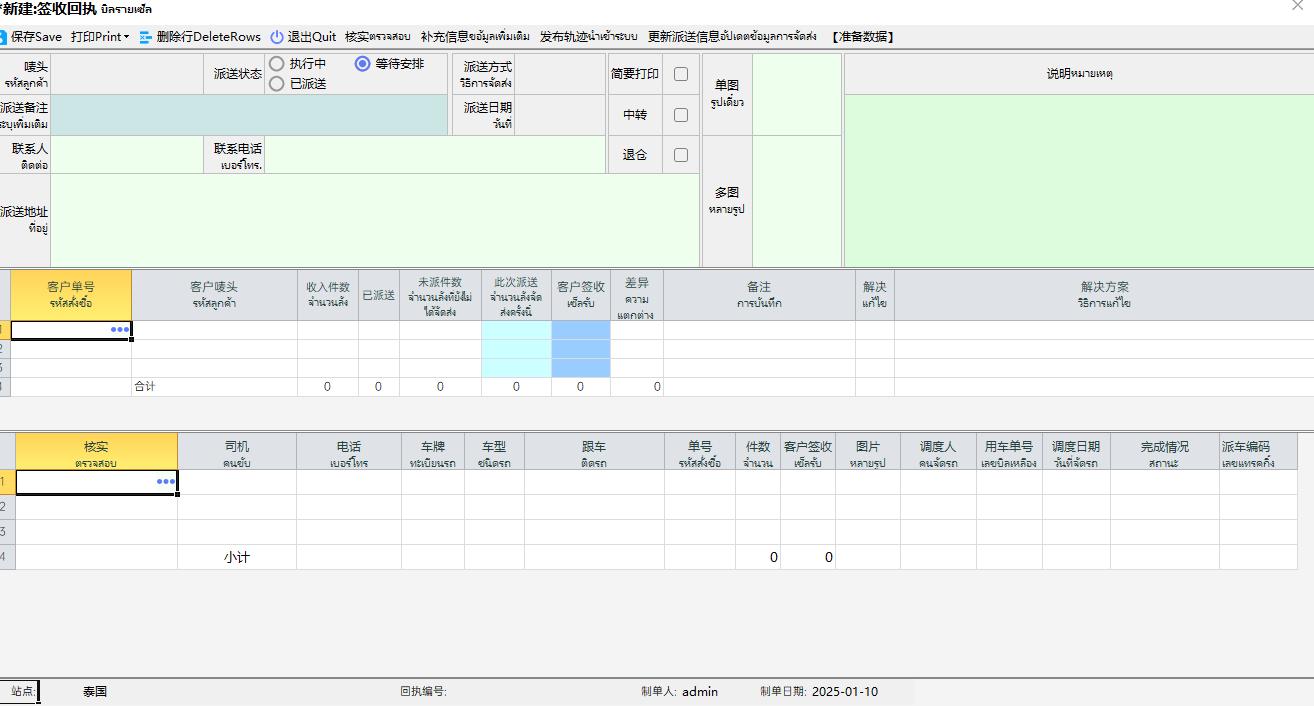Select the 已派送 radio button

tap(277, 84)
